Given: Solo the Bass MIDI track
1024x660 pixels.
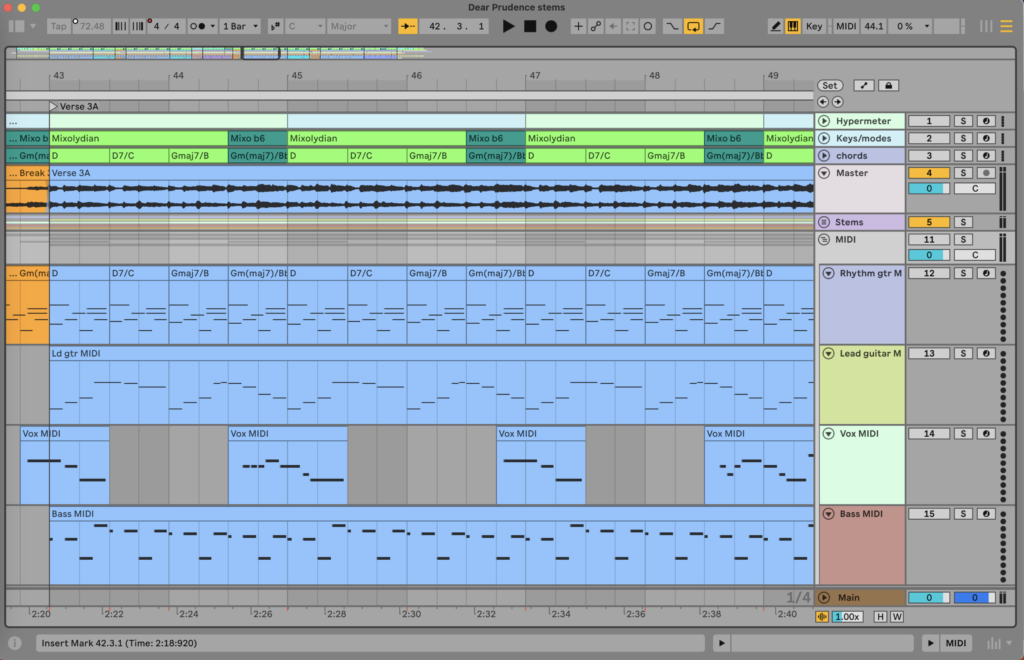Looking at the screenshot, I should [x=963, y=514].
